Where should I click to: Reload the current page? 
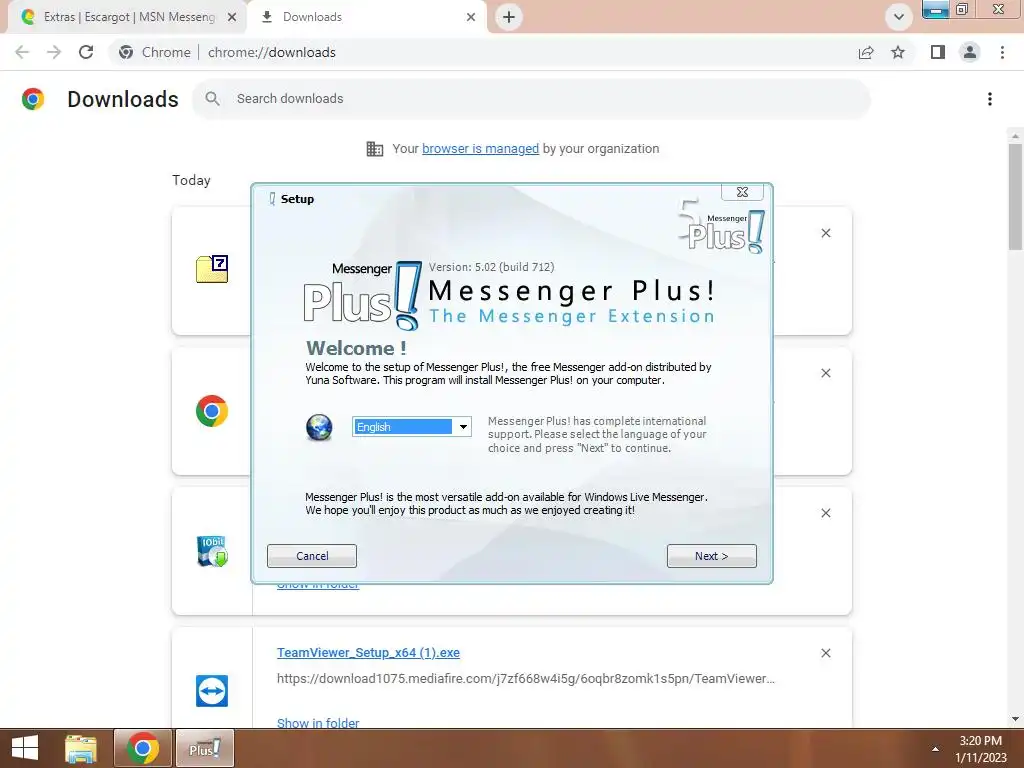(86, 52)
